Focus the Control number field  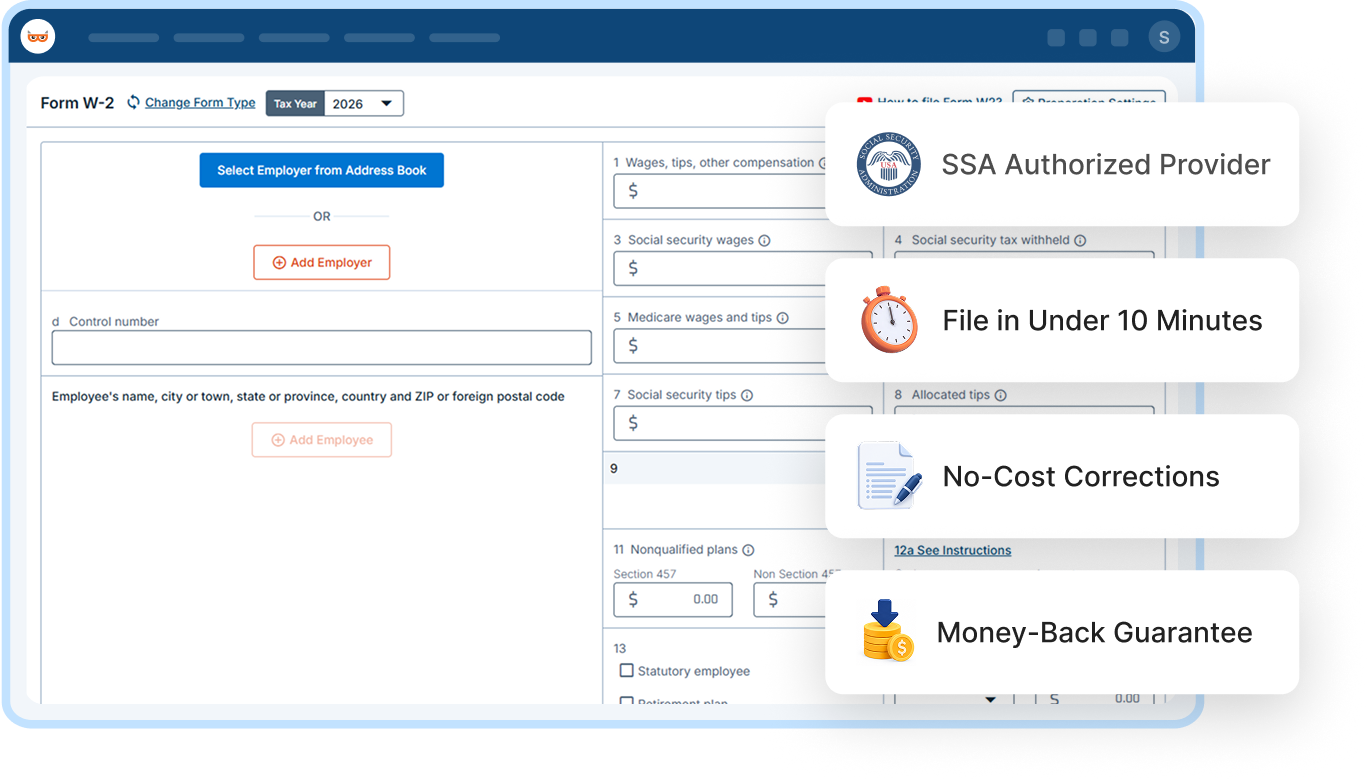322,347
